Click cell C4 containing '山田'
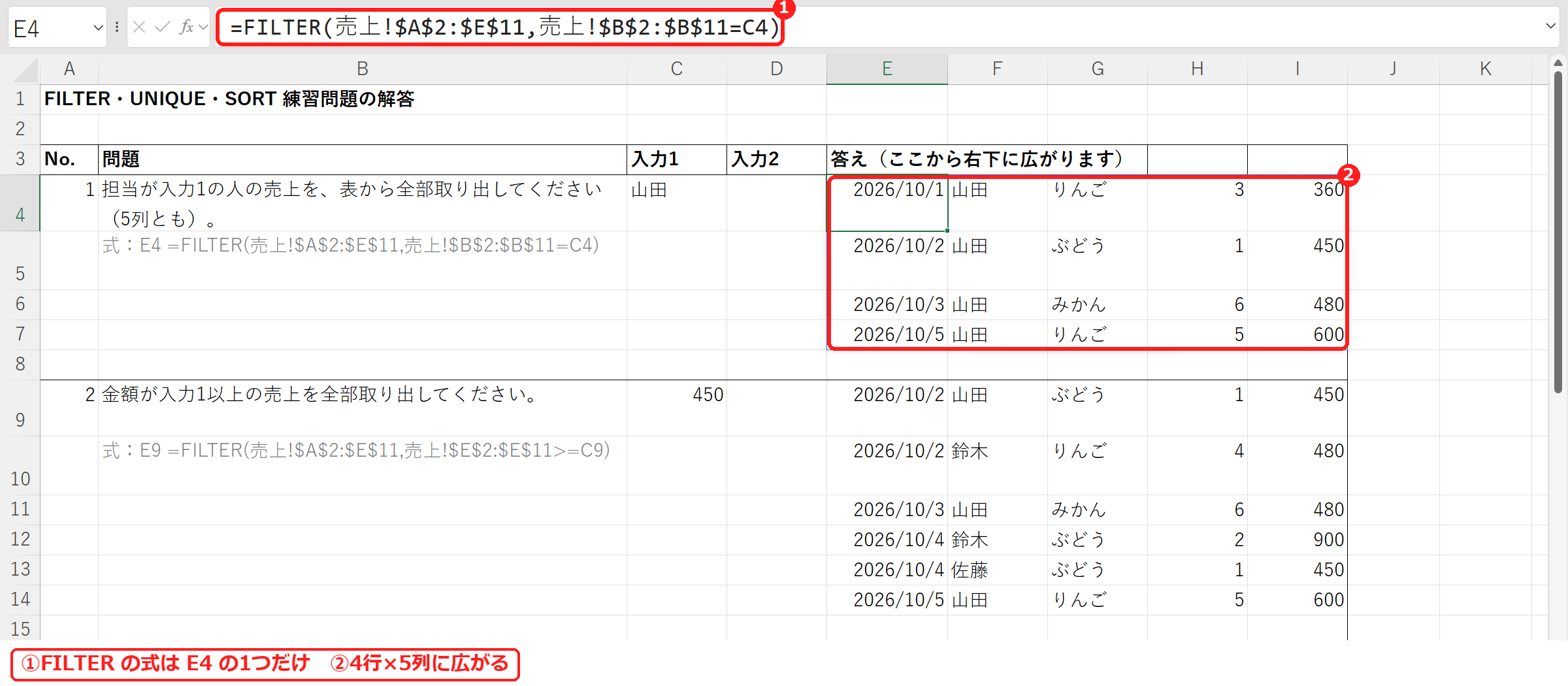Image resolution: width=1568 pixels, height=686 pixels. 677,203
